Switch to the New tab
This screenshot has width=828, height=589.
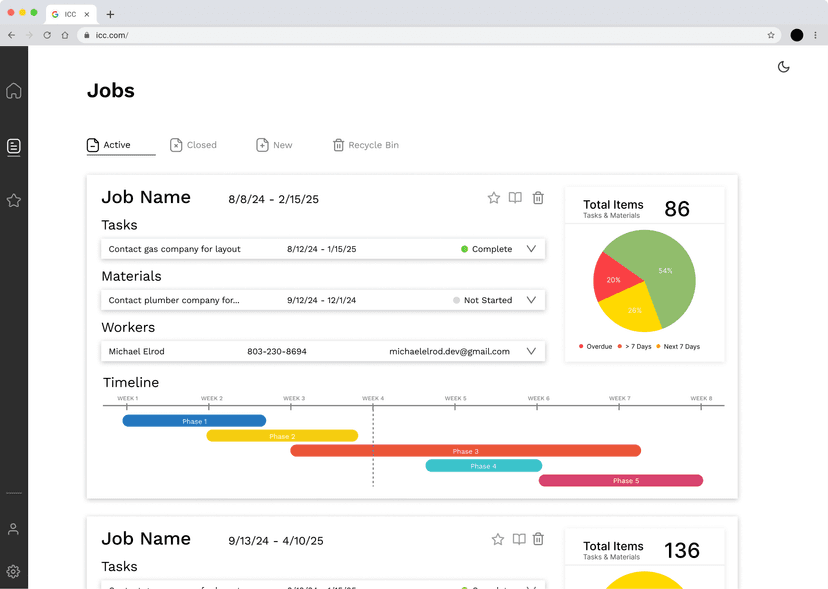click(x=274, y=145)
